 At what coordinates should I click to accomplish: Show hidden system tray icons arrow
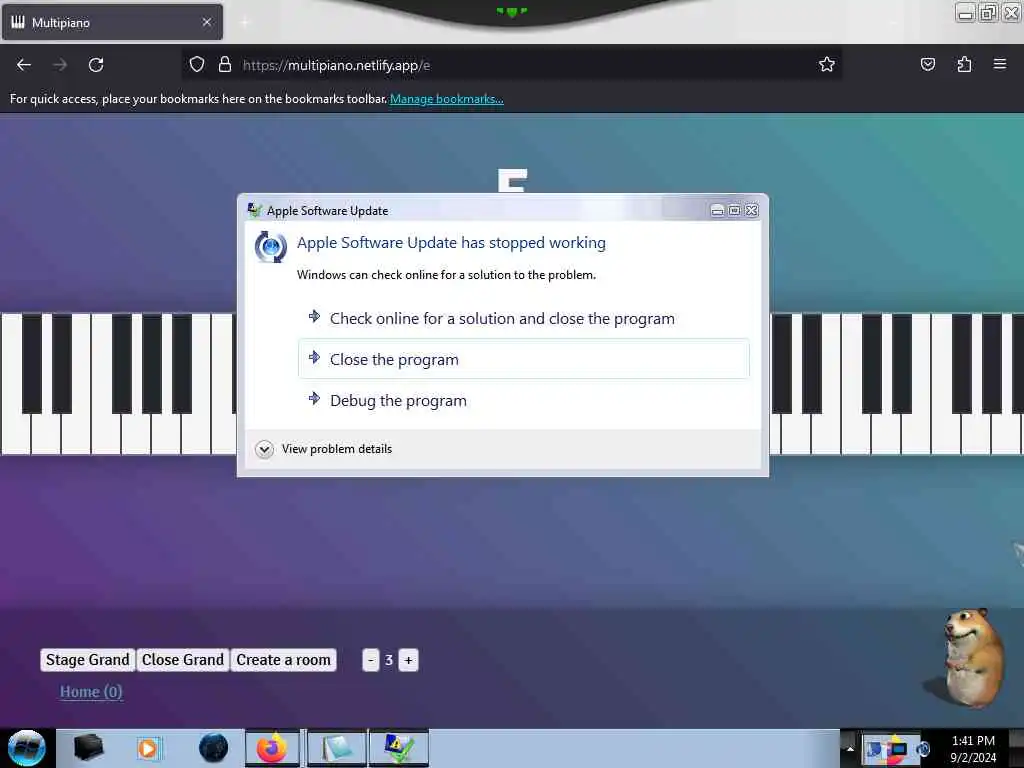(x=850, y=749)
